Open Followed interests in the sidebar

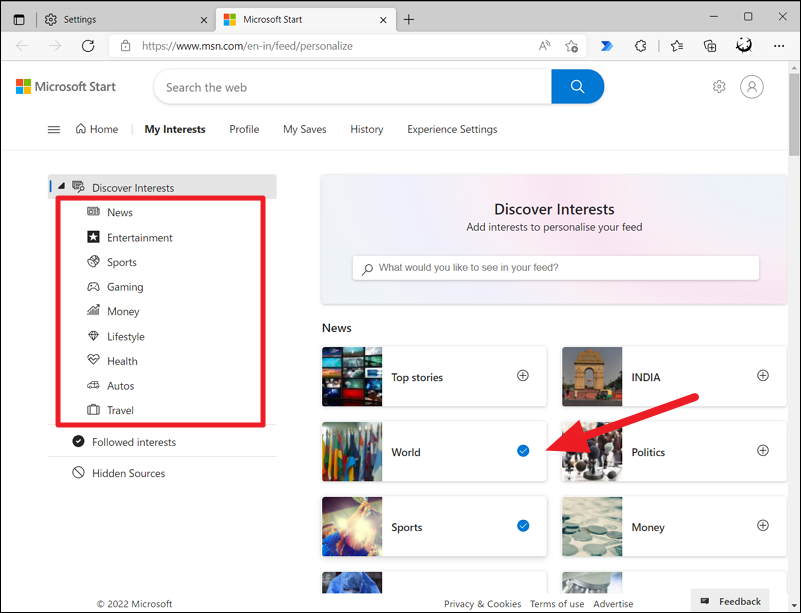(x=133, y=442)
